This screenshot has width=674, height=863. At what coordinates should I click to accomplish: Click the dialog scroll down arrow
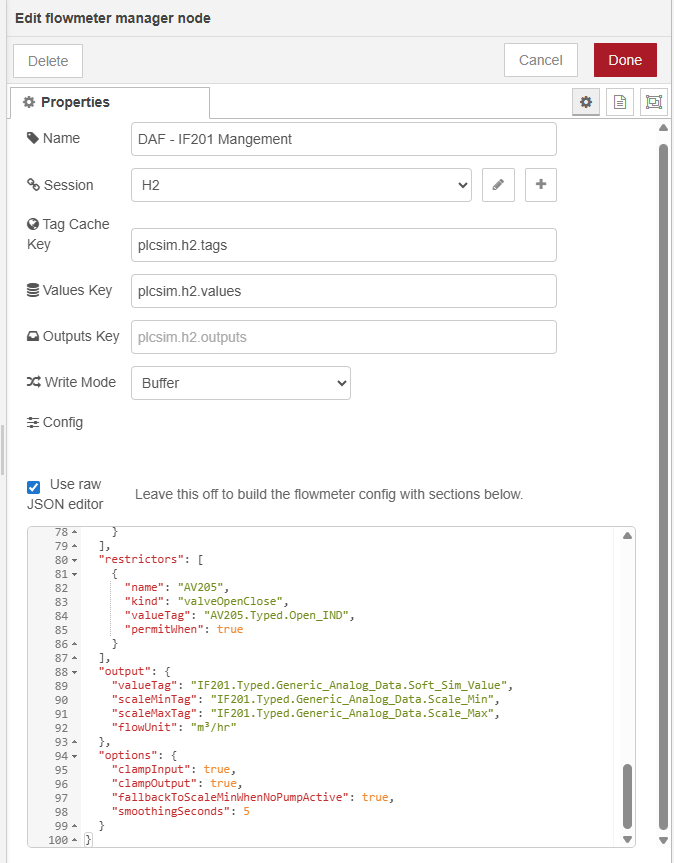point(664,840)
